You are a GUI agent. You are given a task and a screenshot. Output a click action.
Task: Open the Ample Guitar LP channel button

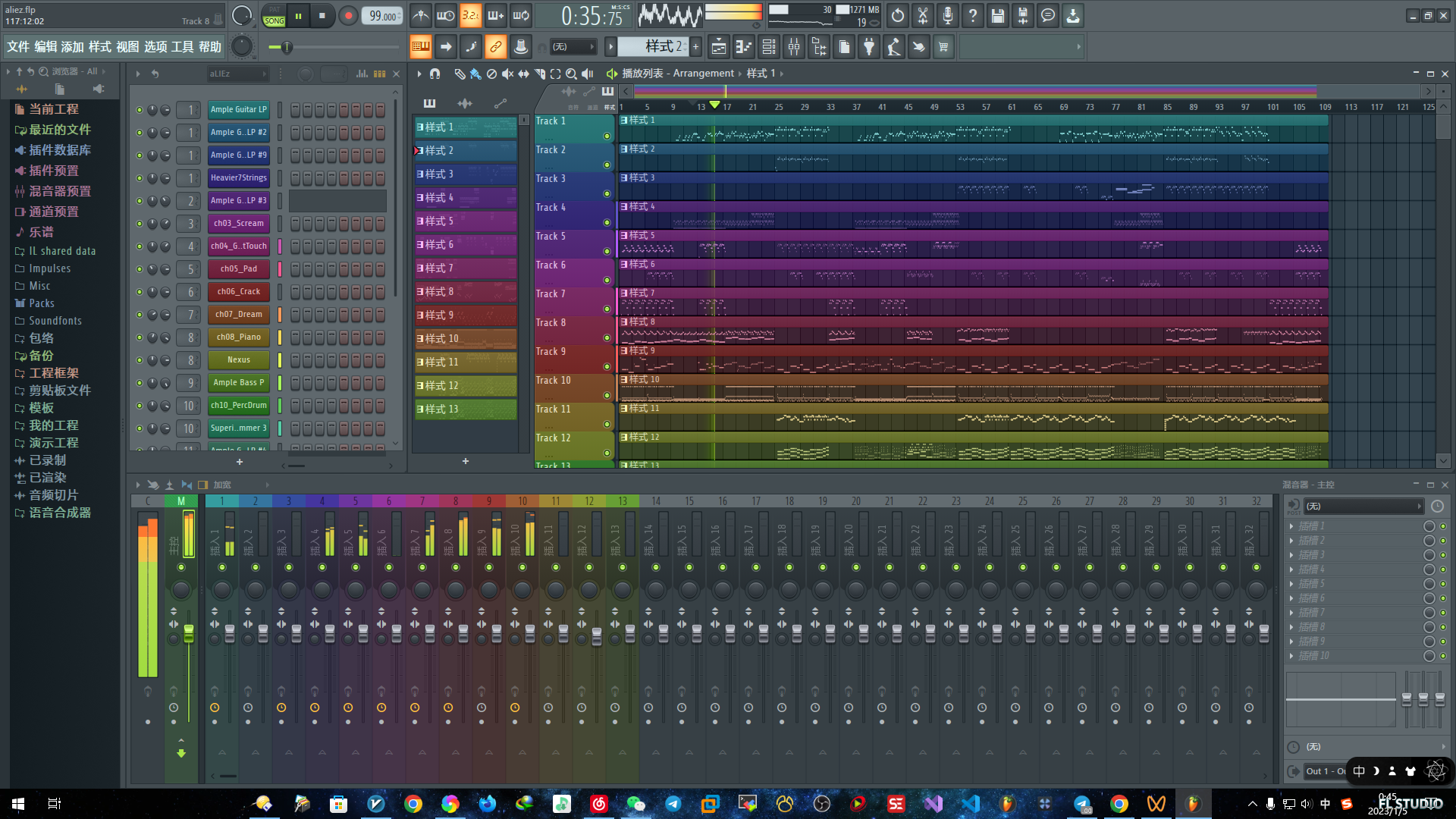[x=239, y=110]
